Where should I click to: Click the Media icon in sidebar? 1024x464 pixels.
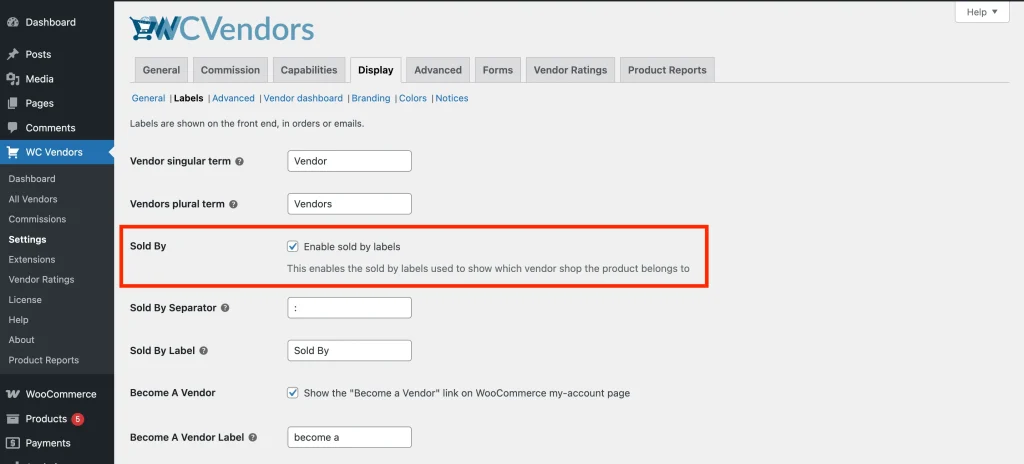[x=12, y=79]
